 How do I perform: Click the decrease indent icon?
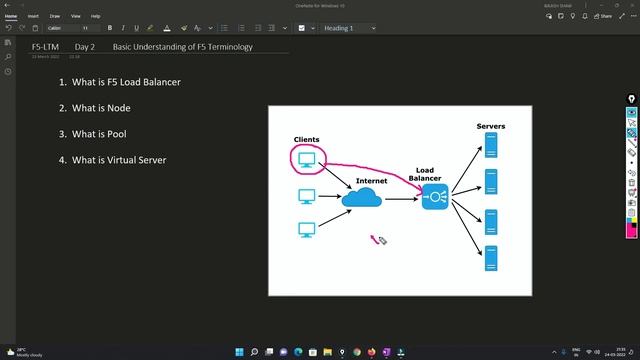(258, 28)
